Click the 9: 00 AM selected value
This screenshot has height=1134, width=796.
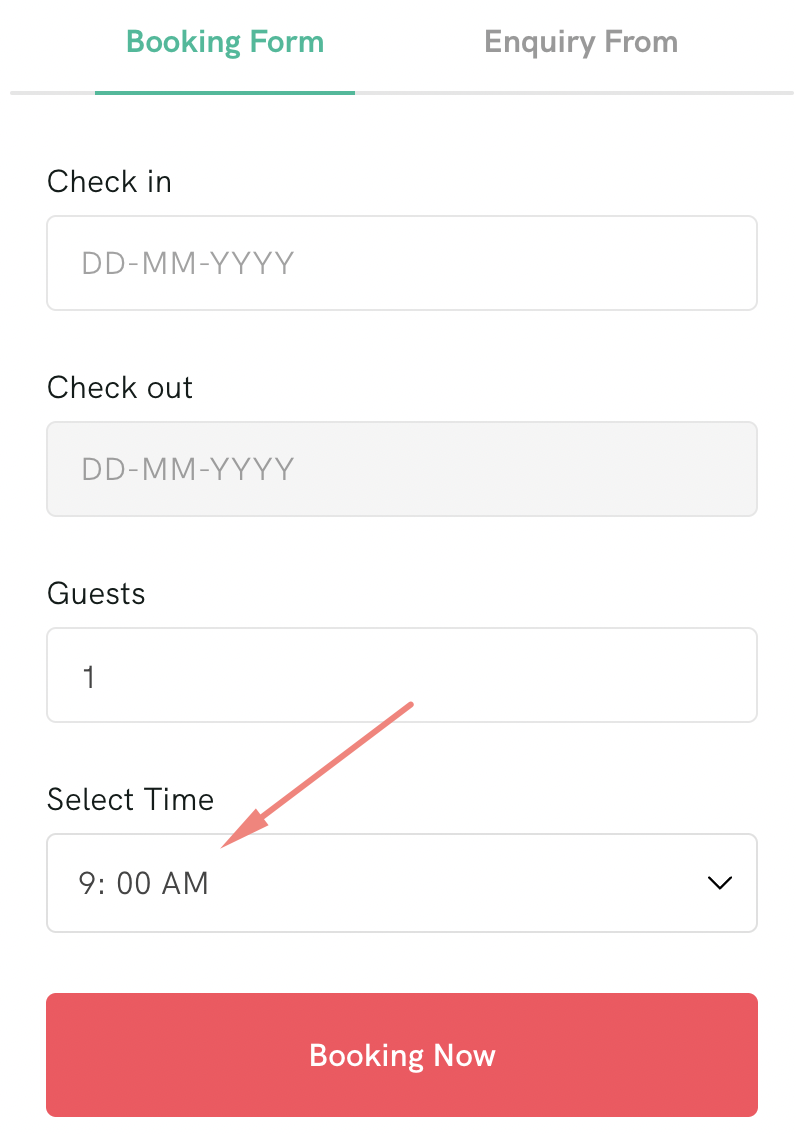click(x=144, y=883)
